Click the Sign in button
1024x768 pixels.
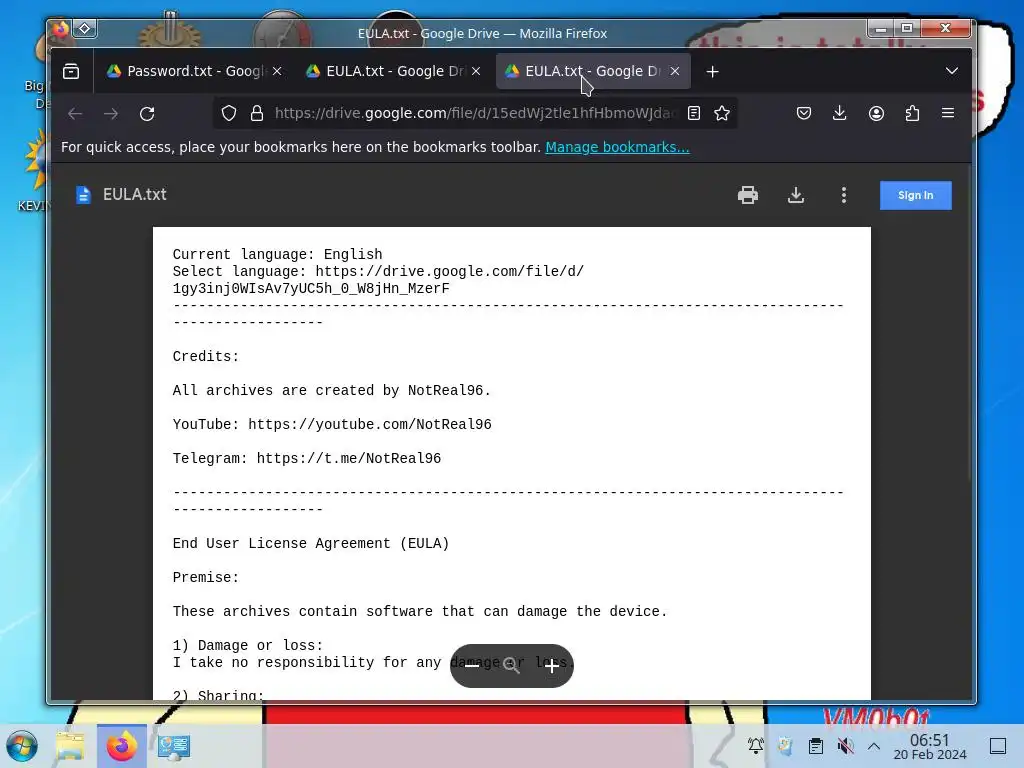pos(916,195)
